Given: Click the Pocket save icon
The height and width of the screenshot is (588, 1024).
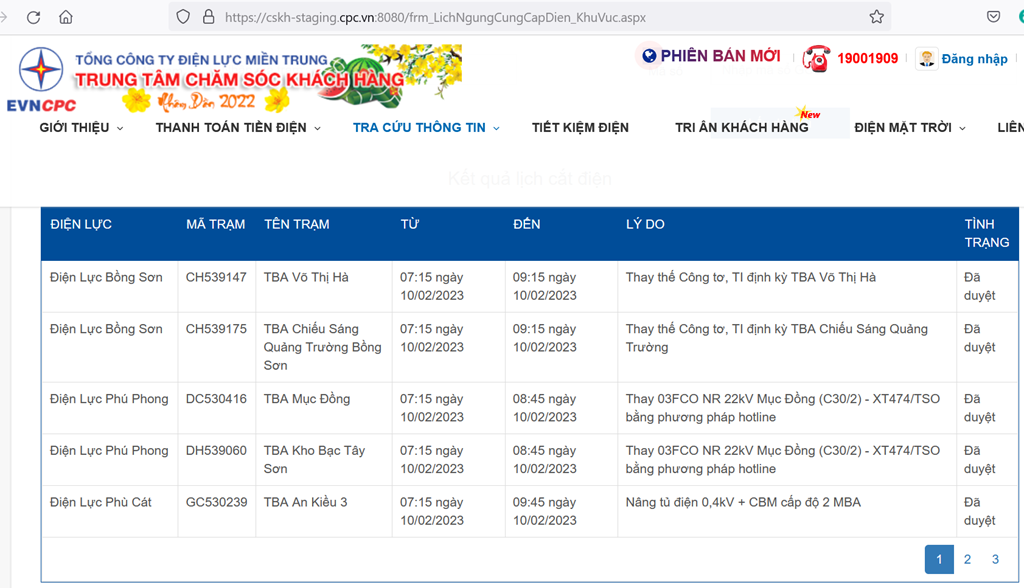Looking at the screenshot, I should coord(993,17).
